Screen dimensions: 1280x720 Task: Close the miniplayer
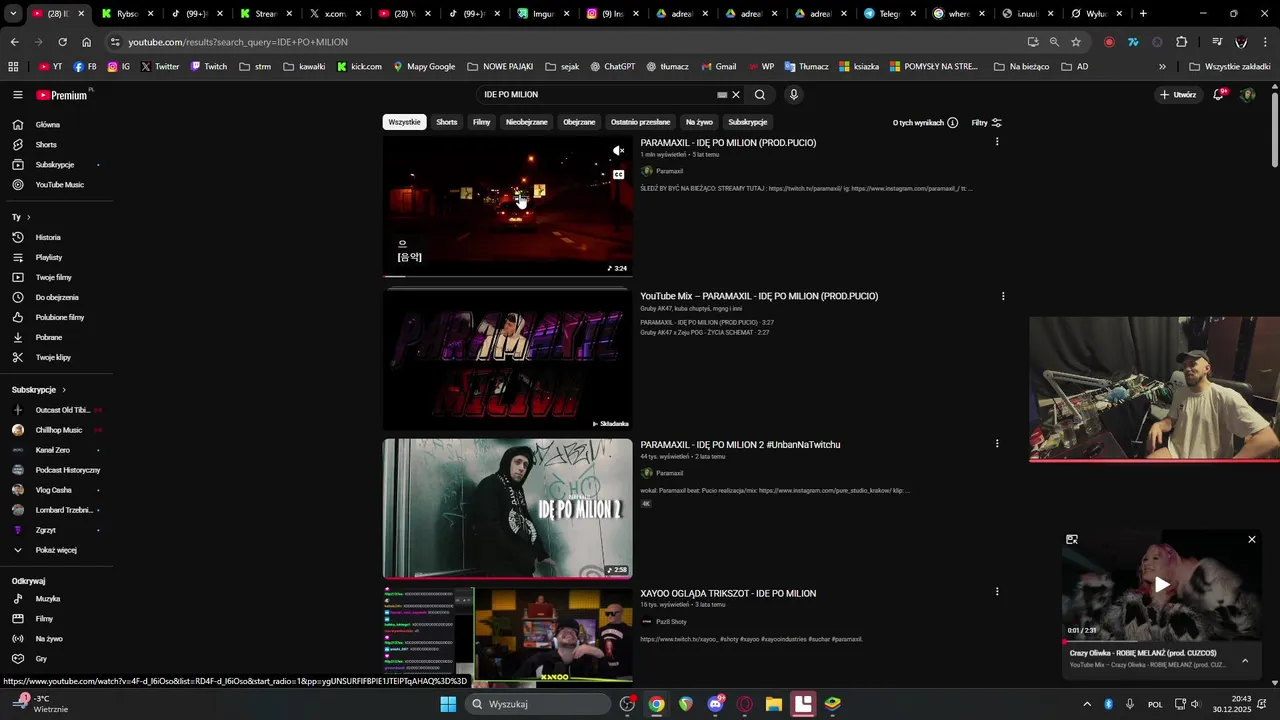pos(1251,540)
